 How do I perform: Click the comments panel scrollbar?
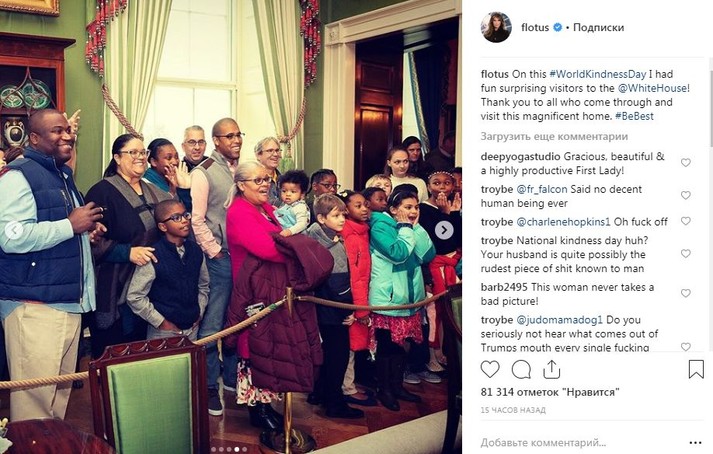pos(711,108)
